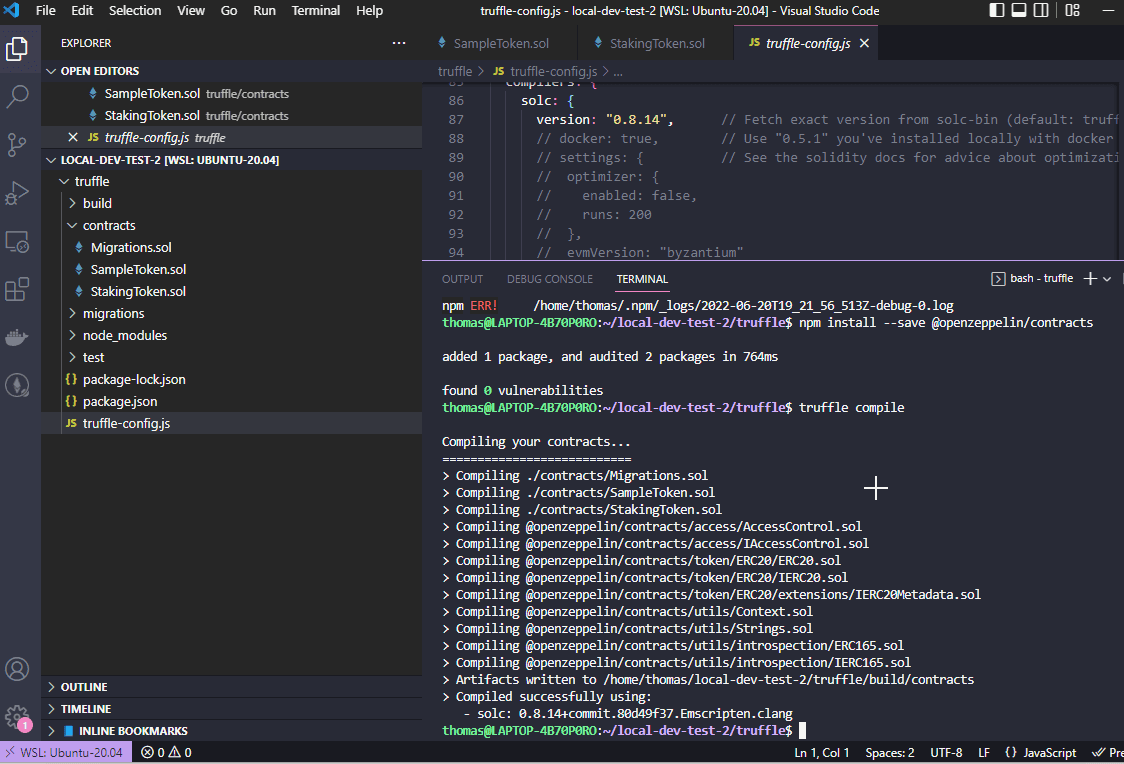Screen dimensions: 1124x764
Task: Toggle the primary side bar layout icon
Action: point(996,10)
